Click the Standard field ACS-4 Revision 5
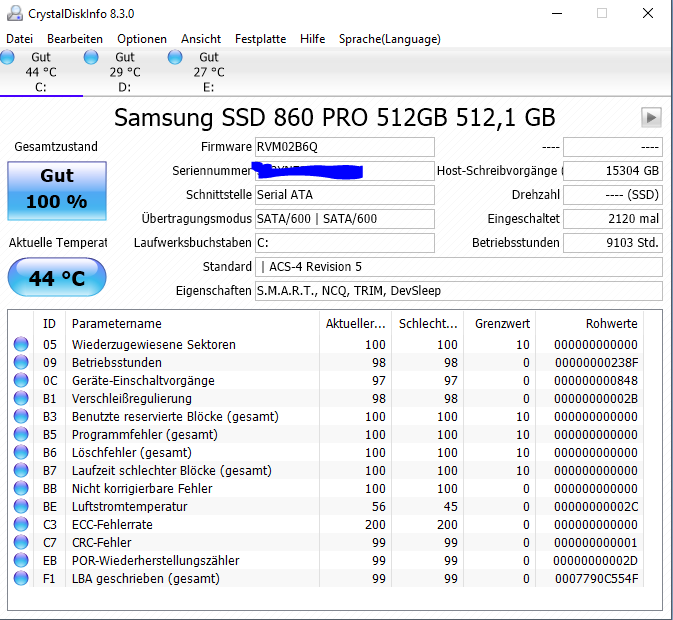The image size is (673, 620). point(459,267)
